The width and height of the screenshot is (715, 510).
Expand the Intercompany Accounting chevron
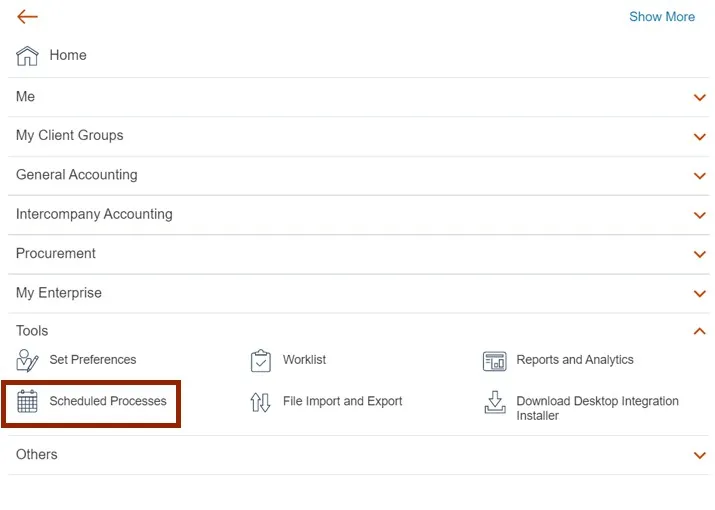click(x=700, y=215)
